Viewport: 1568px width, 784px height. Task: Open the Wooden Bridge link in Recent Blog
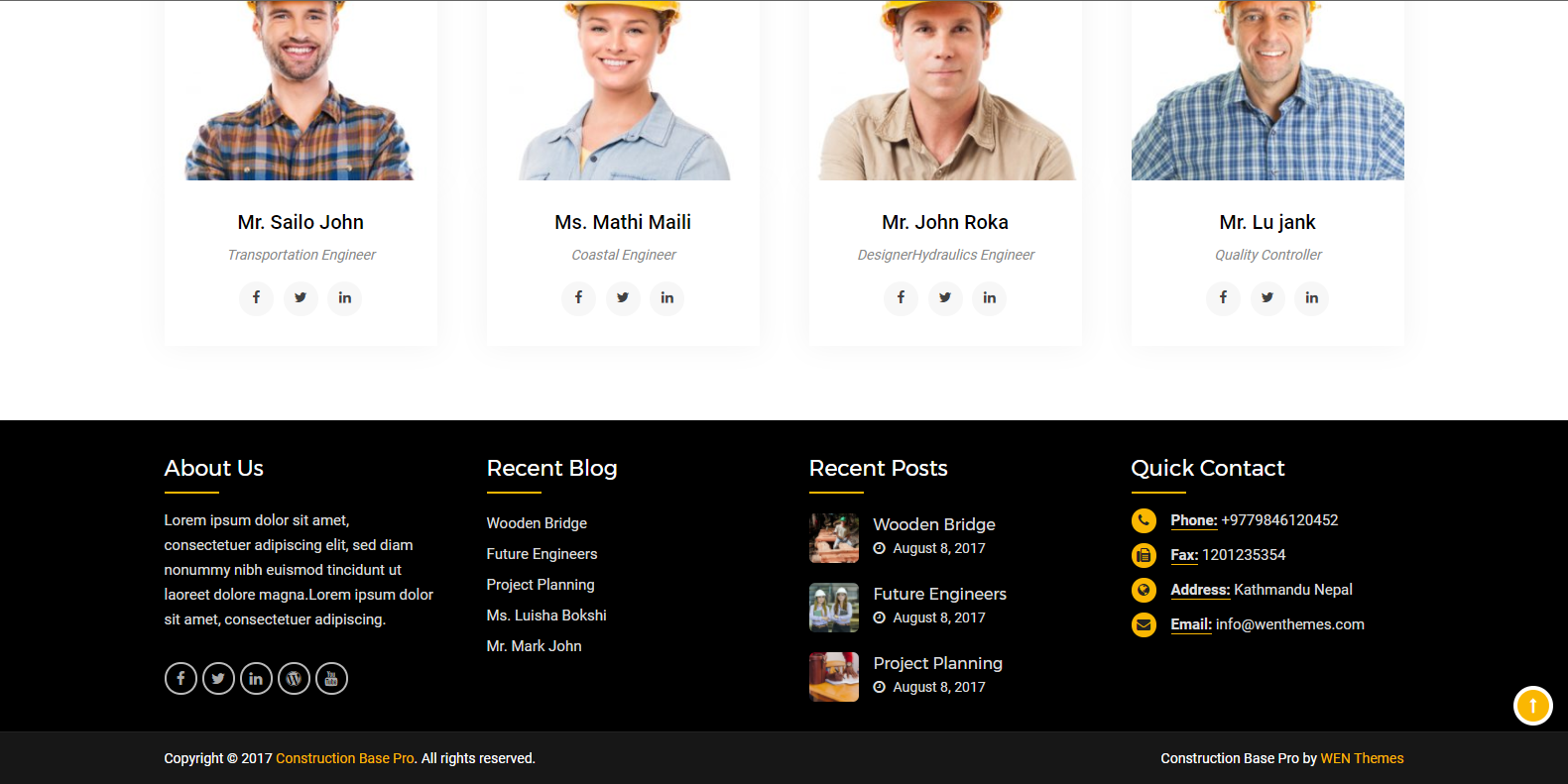(537, 523)
